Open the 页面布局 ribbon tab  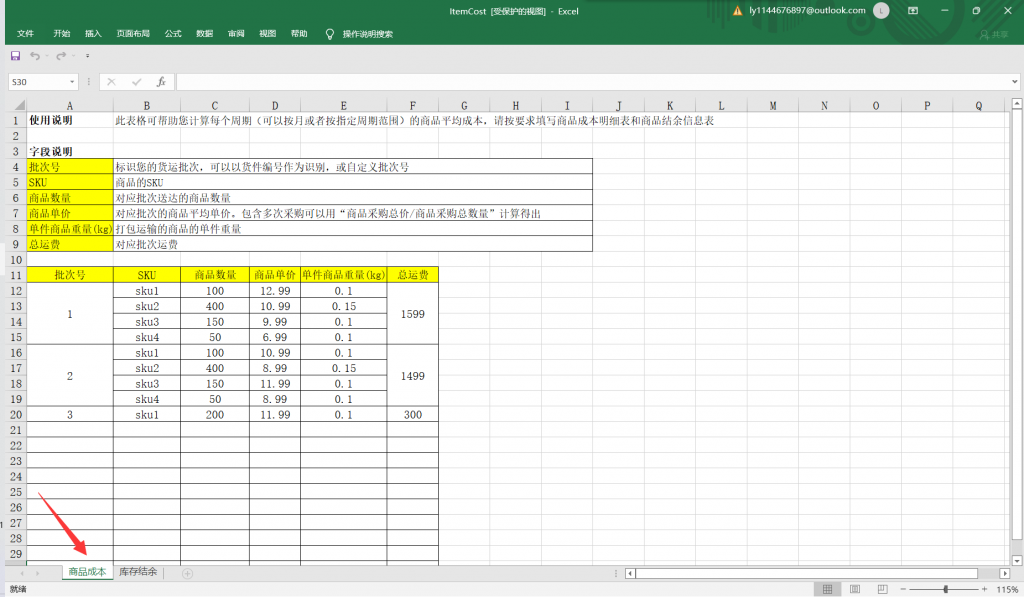(133, 33)
